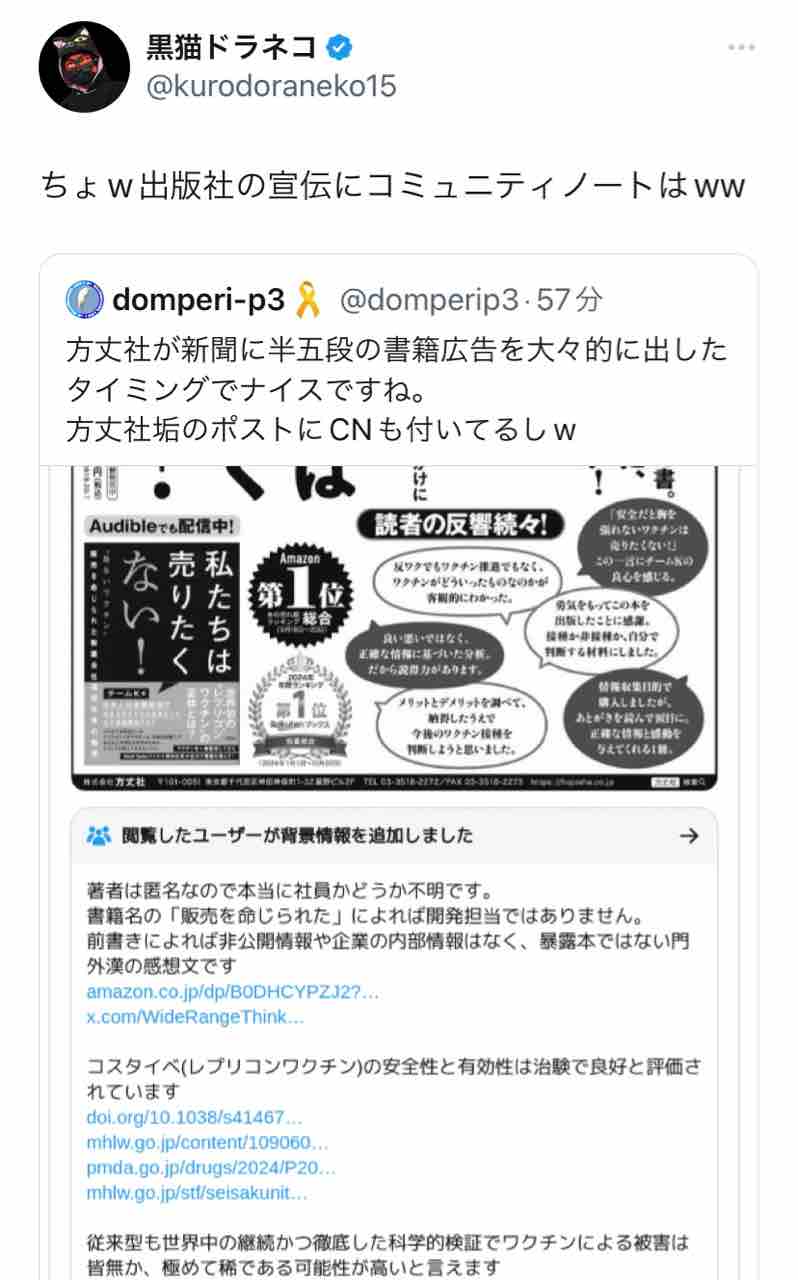Open the mhlw.go.jp/stf/seisakunit link
The width and height of the screenshot is (798, 1280).
point(197,1192)
